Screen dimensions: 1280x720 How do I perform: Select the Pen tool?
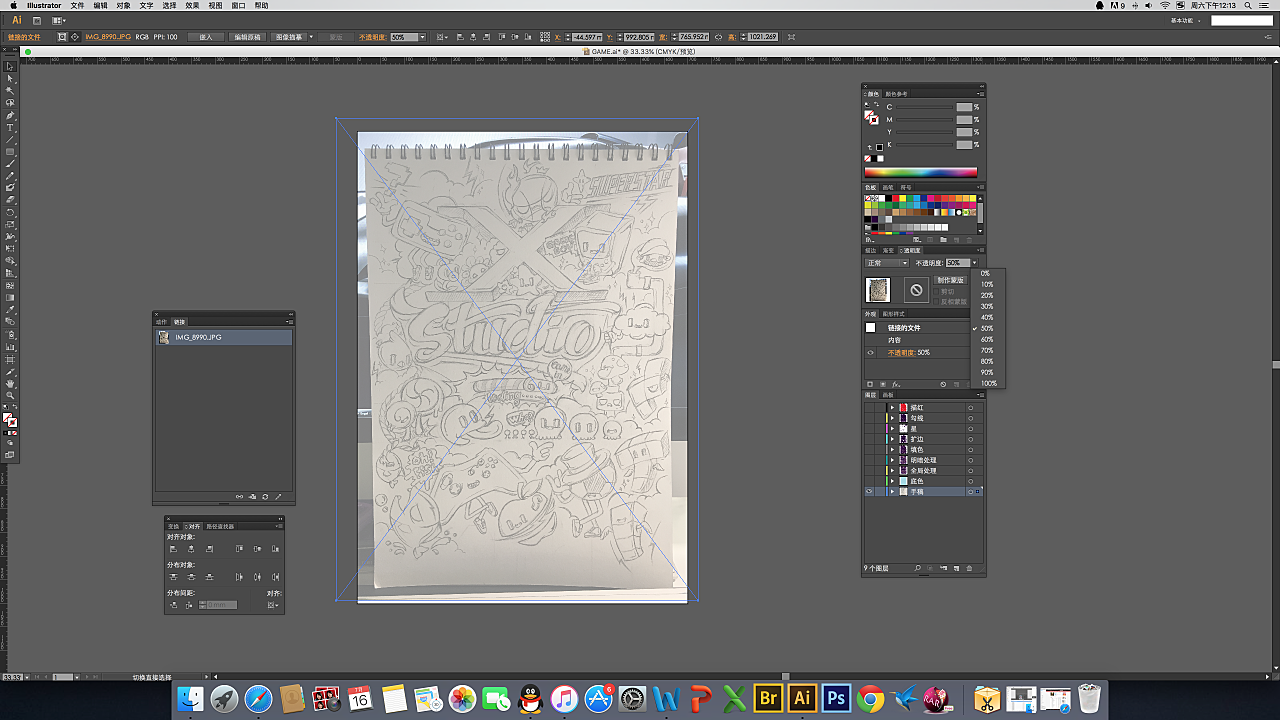click(10, 115)
